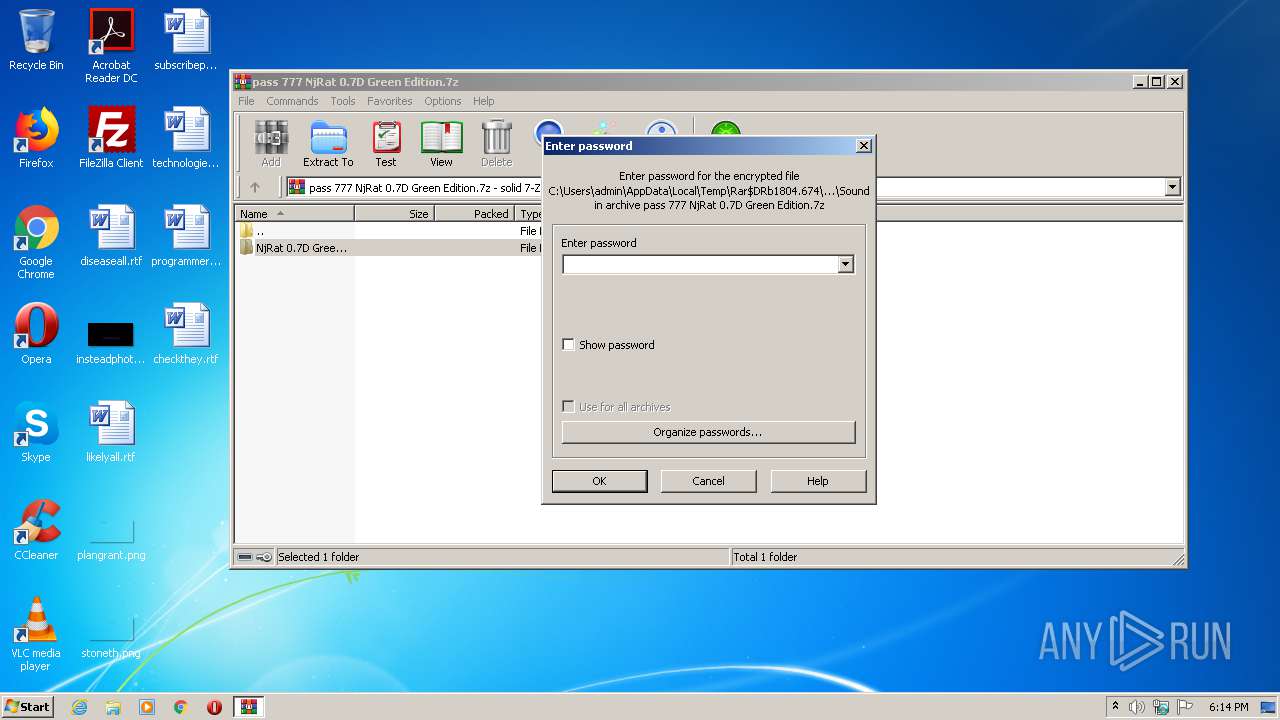Click Organize passwords button

(708, 432)
